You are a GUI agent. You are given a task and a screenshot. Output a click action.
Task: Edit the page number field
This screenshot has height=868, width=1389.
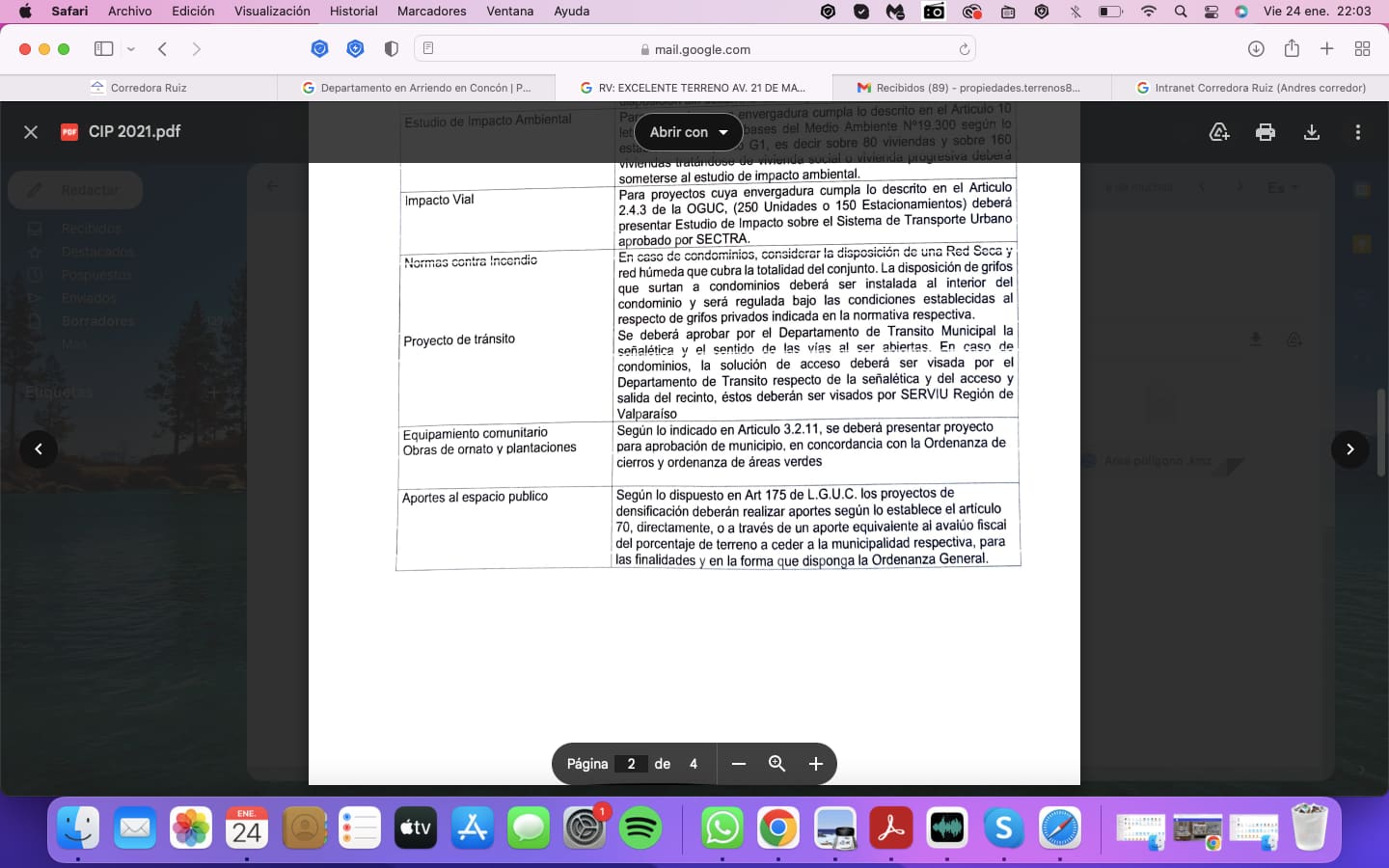coord(631,764)
